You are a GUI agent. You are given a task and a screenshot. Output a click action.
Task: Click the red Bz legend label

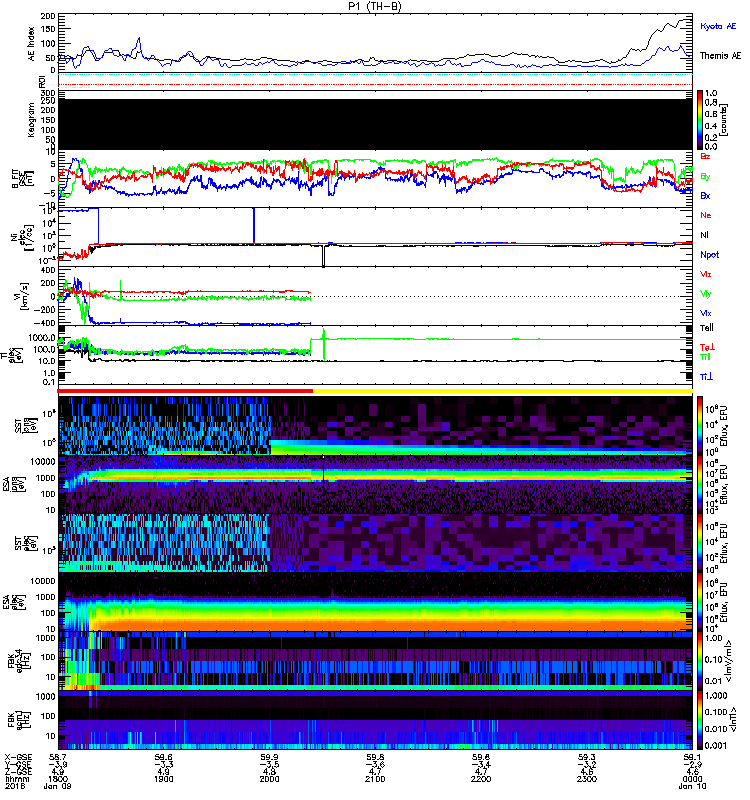[x=705, y=156]
